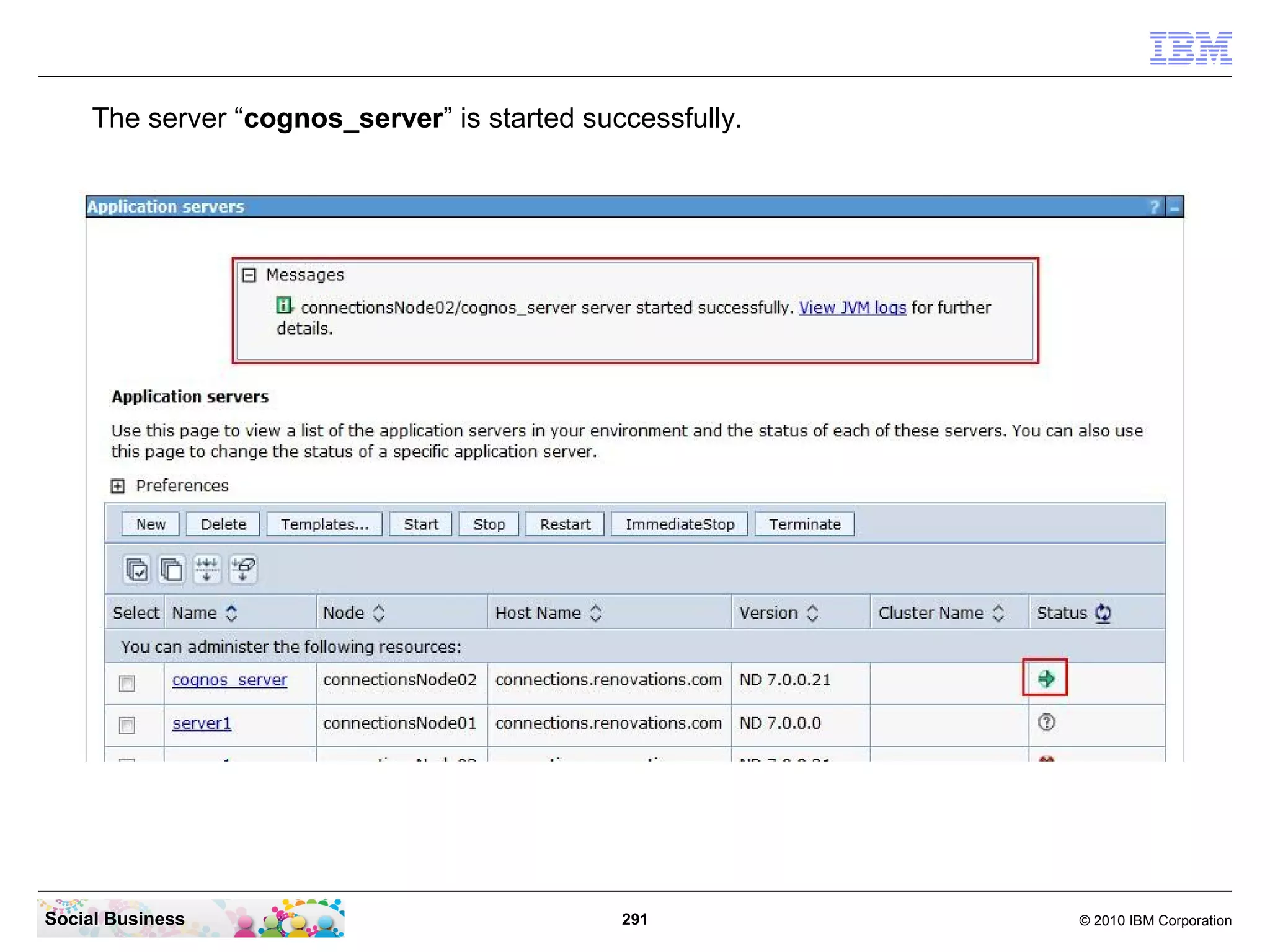Expand the Preferences section

(x=118, y=486)
